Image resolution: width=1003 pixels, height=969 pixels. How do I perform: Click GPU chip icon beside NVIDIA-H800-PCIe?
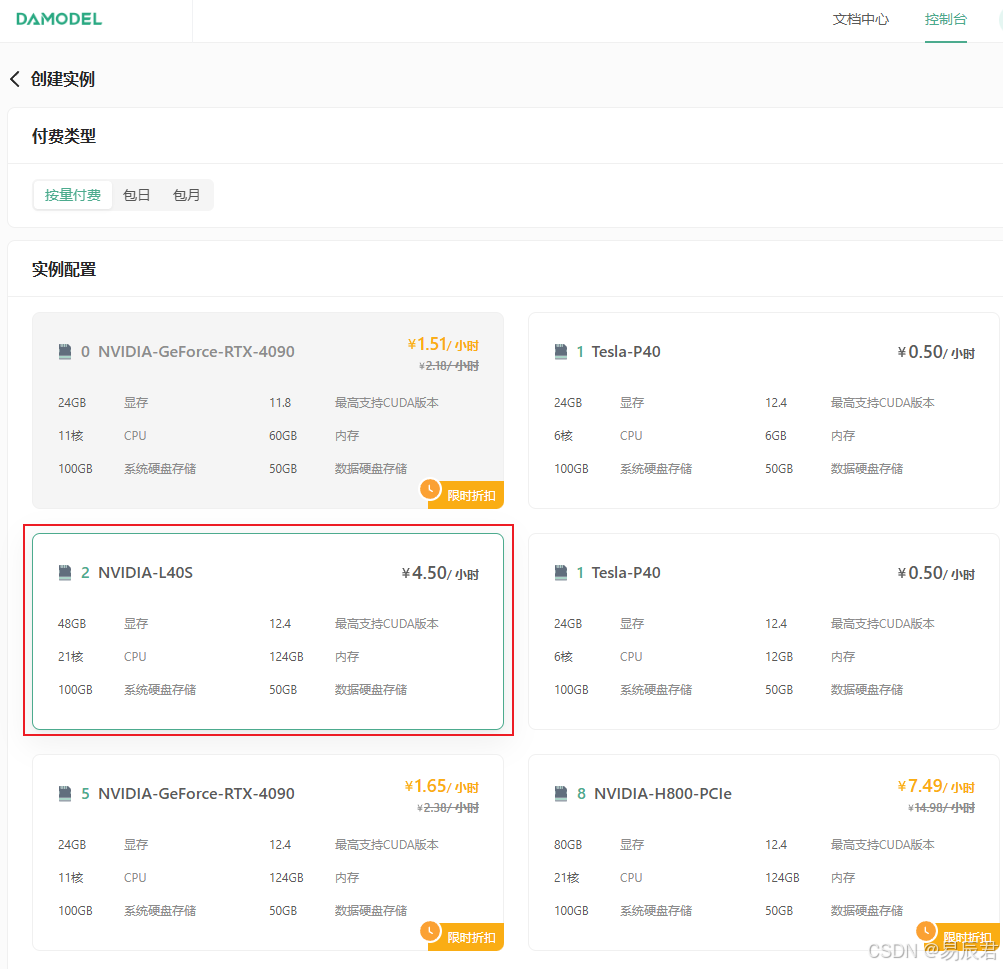561,794
